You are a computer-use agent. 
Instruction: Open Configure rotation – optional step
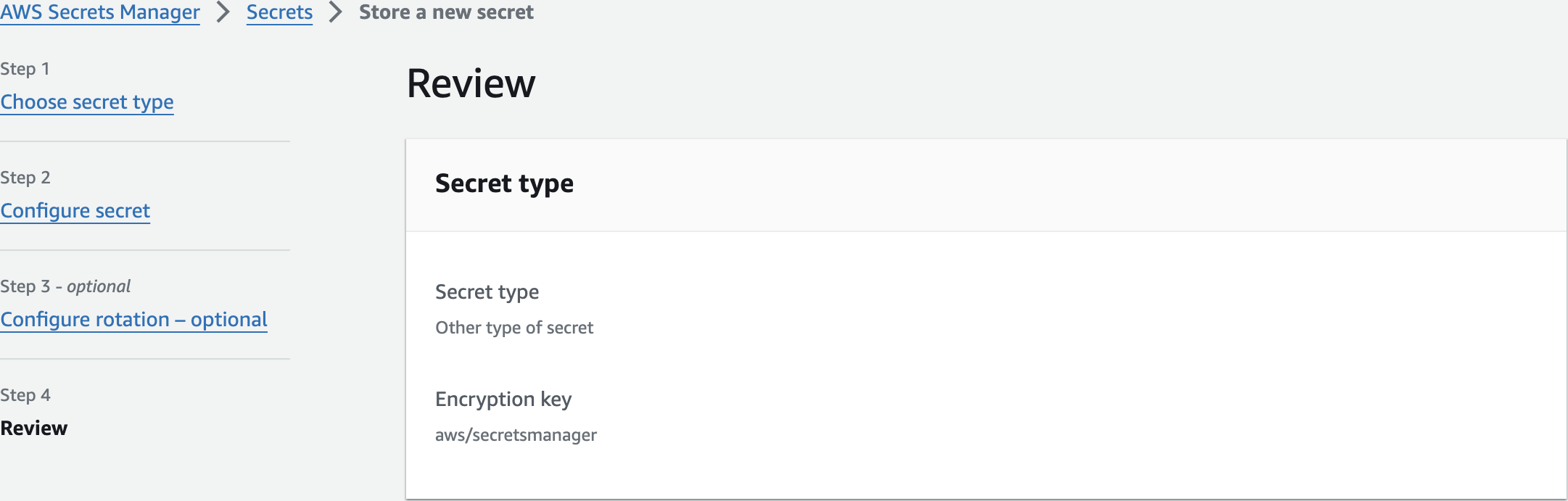(134, 320)
